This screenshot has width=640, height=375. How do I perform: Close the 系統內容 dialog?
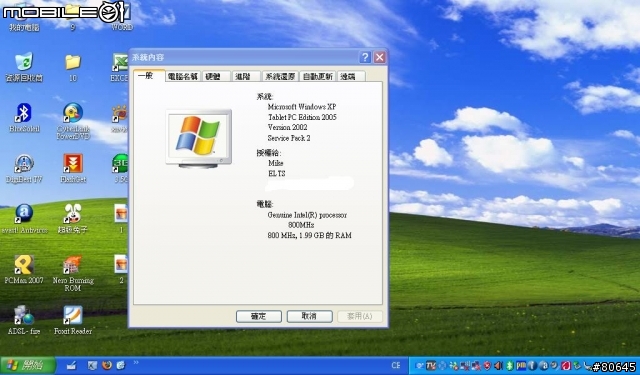click(x=380, y=58)
